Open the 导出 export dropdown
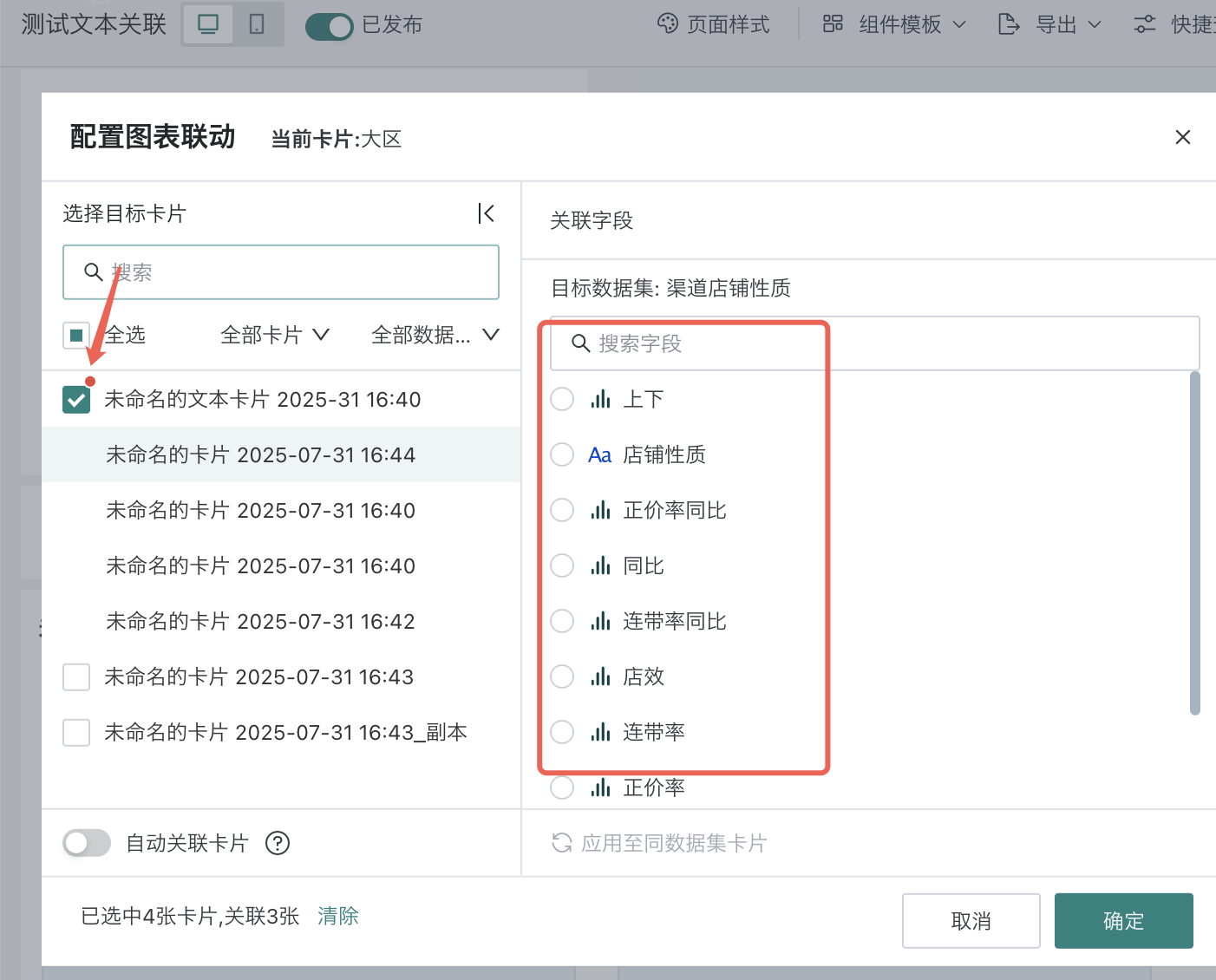The width and height of the screenshot is (1216, 980). point(1049,24)
